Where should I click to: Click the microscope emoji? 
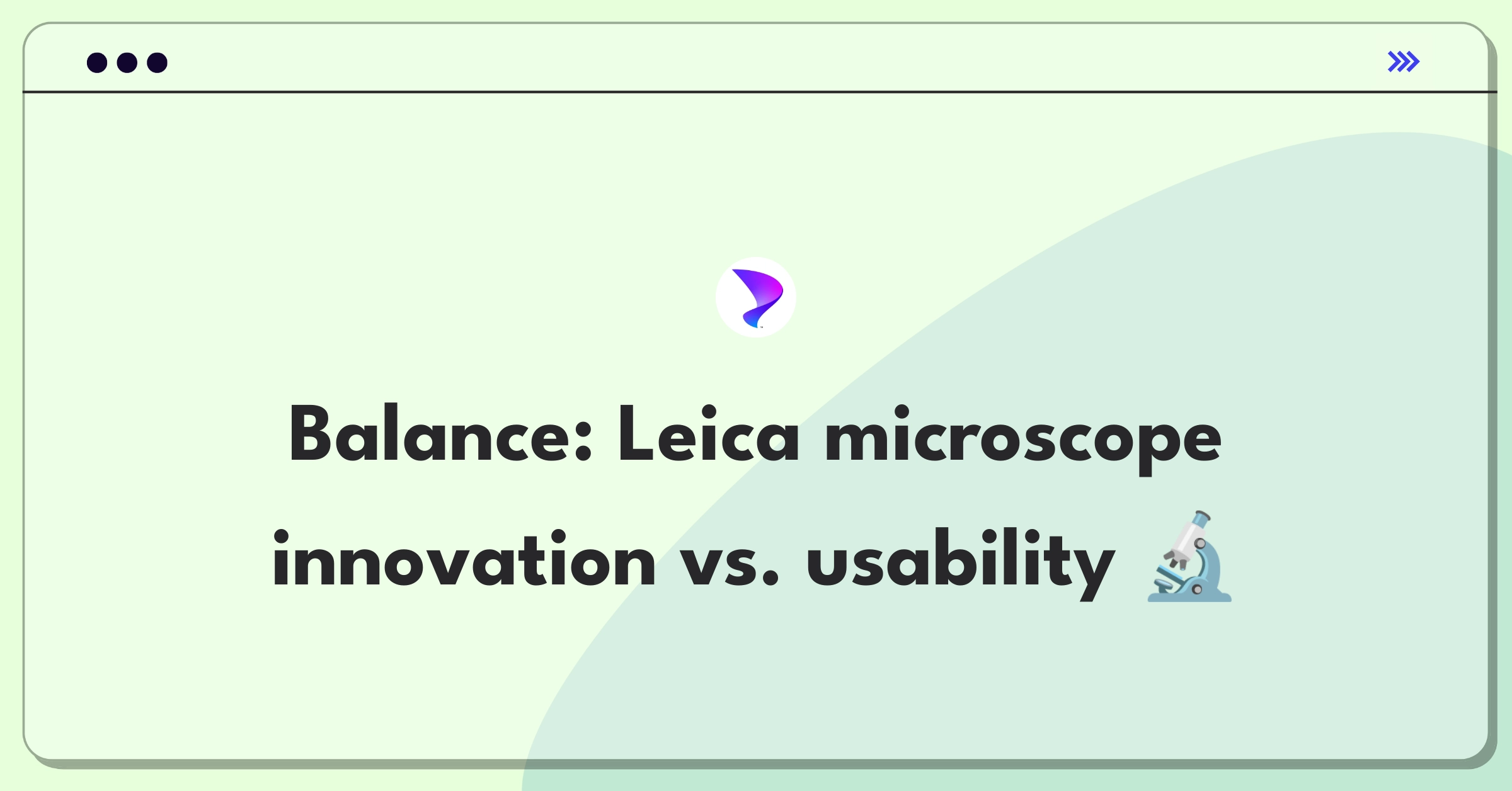point(1189,557)
